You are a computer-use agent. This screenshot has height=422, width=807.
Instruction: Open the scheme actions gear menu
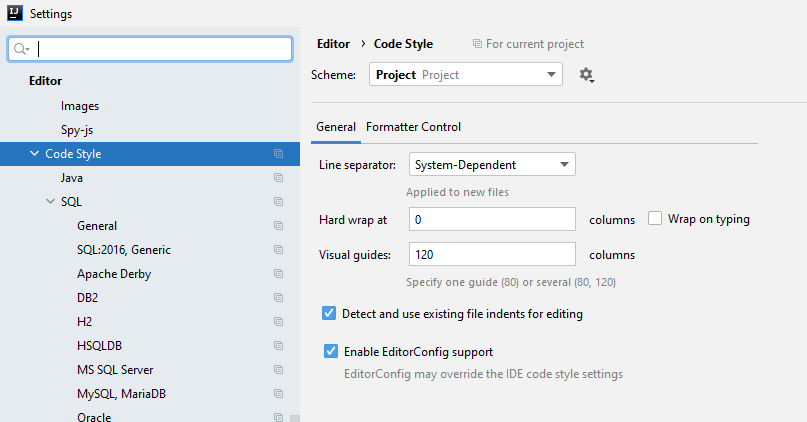pyautogui.click(x=586, y=75)
